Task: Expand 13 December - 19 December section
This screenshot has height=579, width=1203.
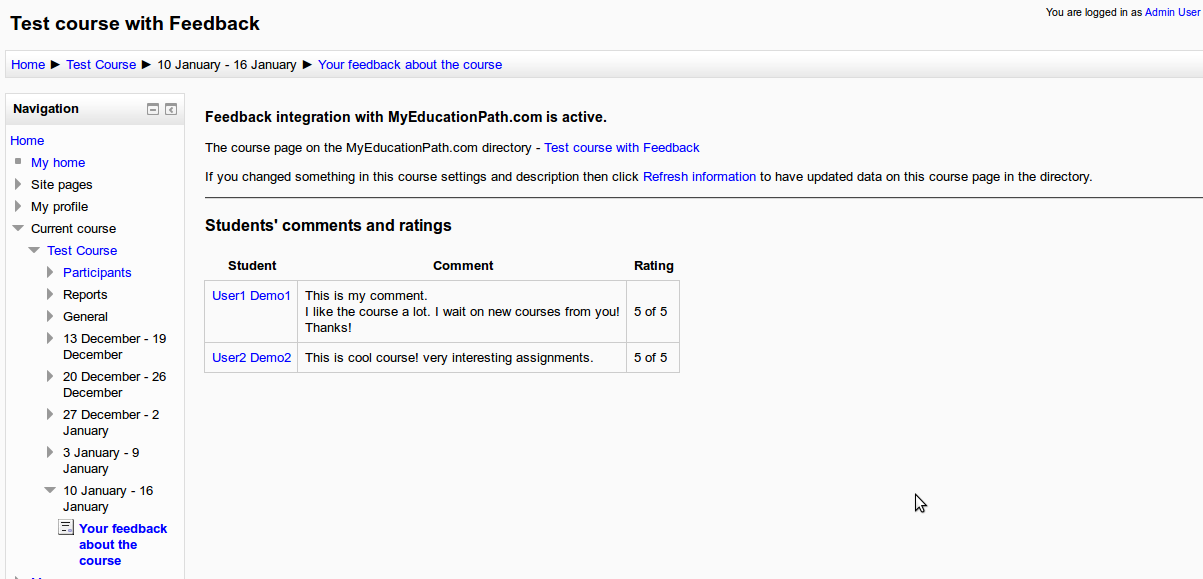Action: 50,338
